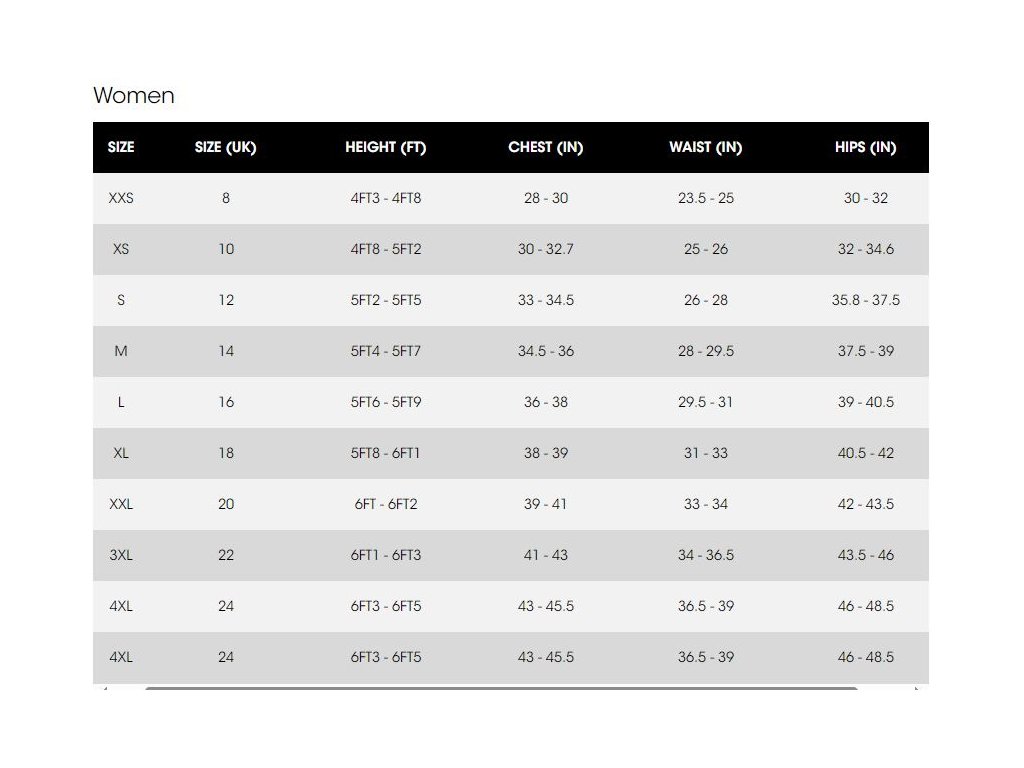1024x768 pixels.
Task: Click the horizontal scrollbar thumb under the table
Action: (500, 688)
